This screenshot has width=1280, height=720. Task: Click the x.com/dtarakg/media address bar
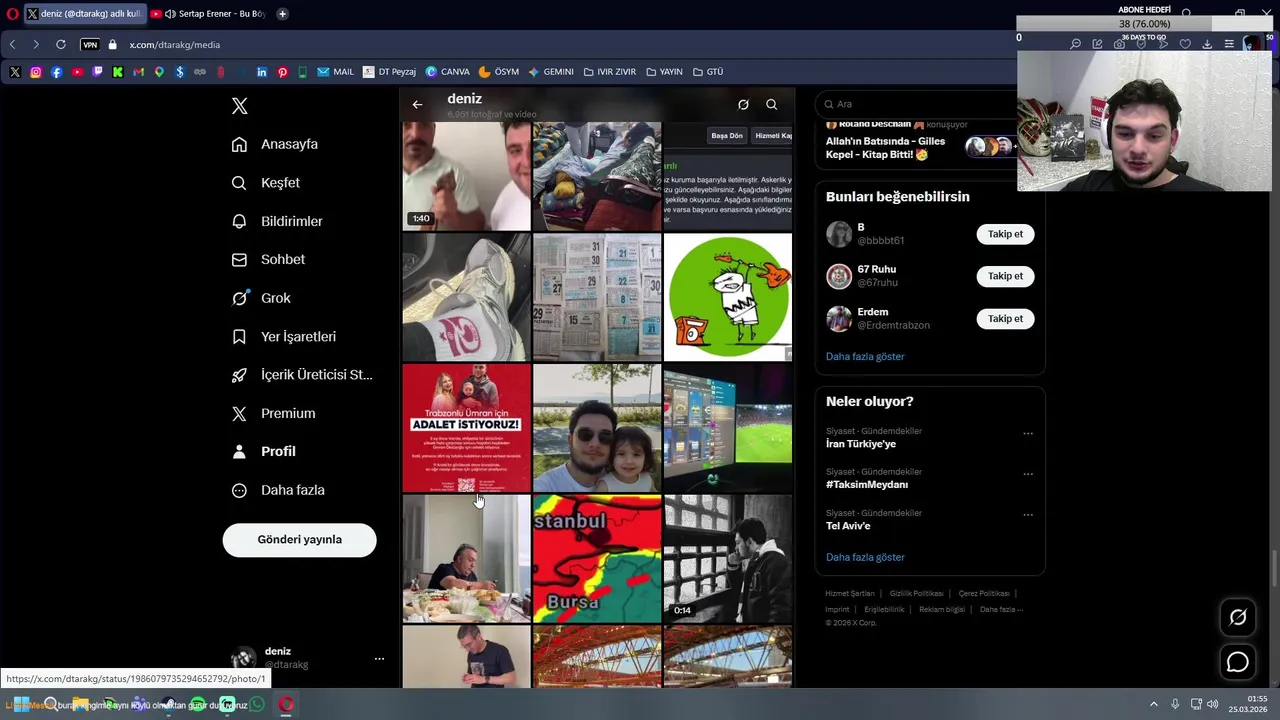coord(174,45)
